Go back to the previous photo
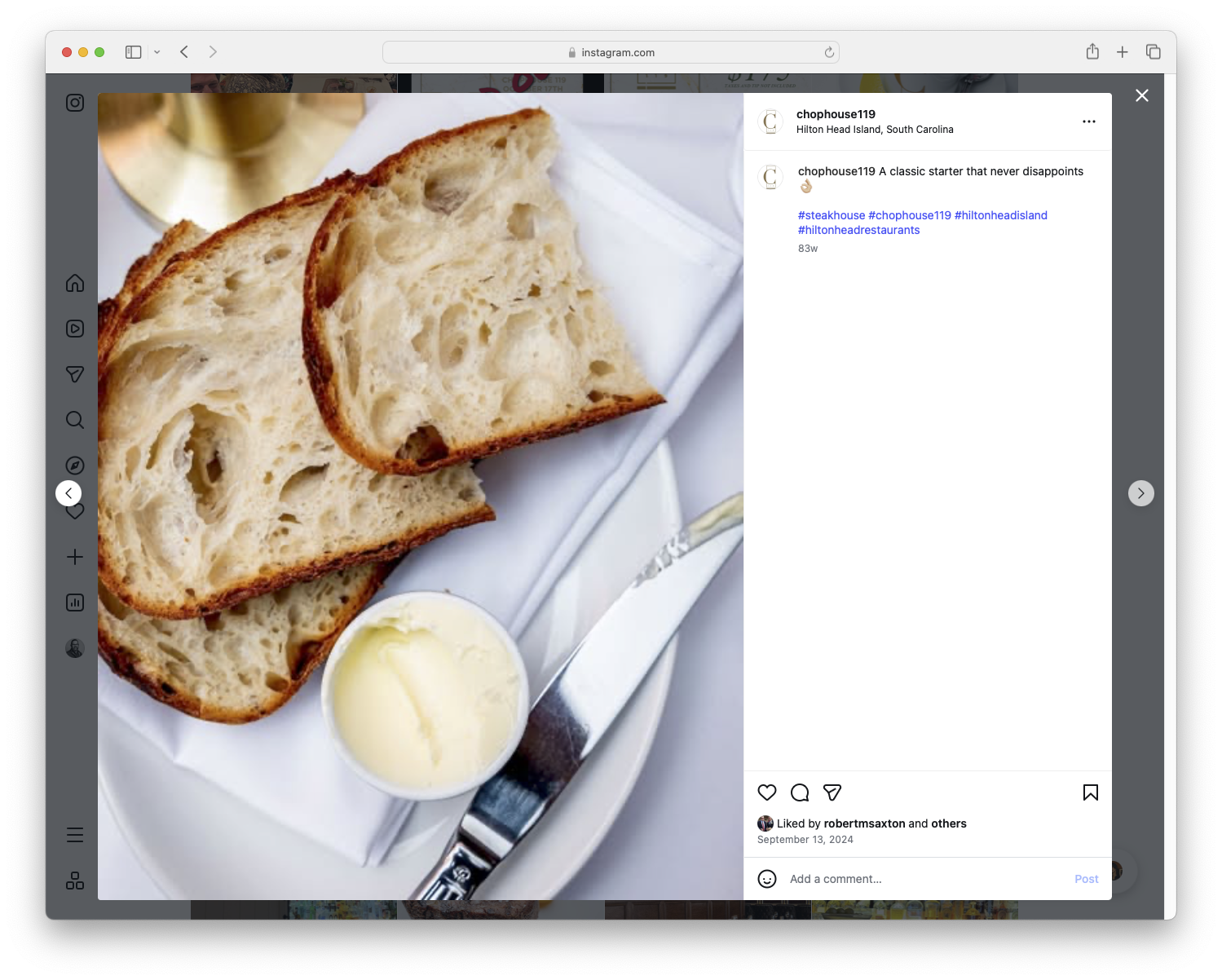The width and height of the screenshot is (1222, 980). [x=68, y=493]
